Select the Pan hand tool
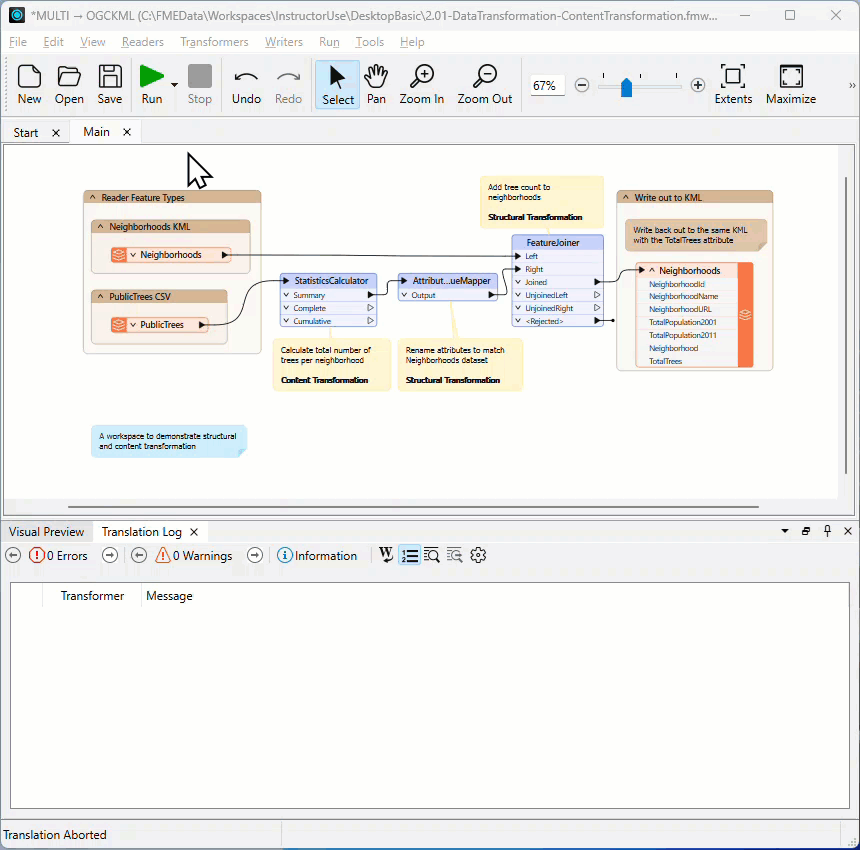 click(x=376, y=84)
